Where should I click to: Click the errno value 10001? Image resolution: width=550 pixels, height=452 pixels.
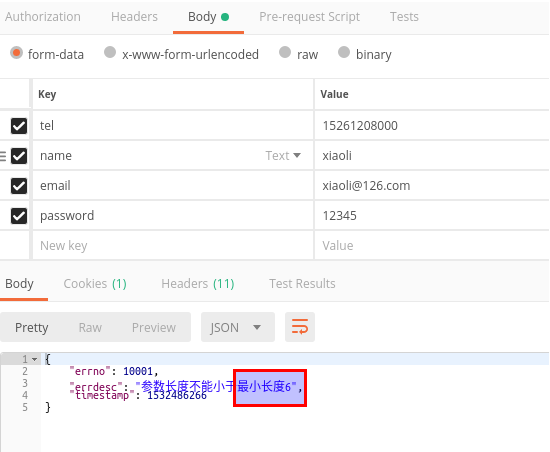coord(138,371)
